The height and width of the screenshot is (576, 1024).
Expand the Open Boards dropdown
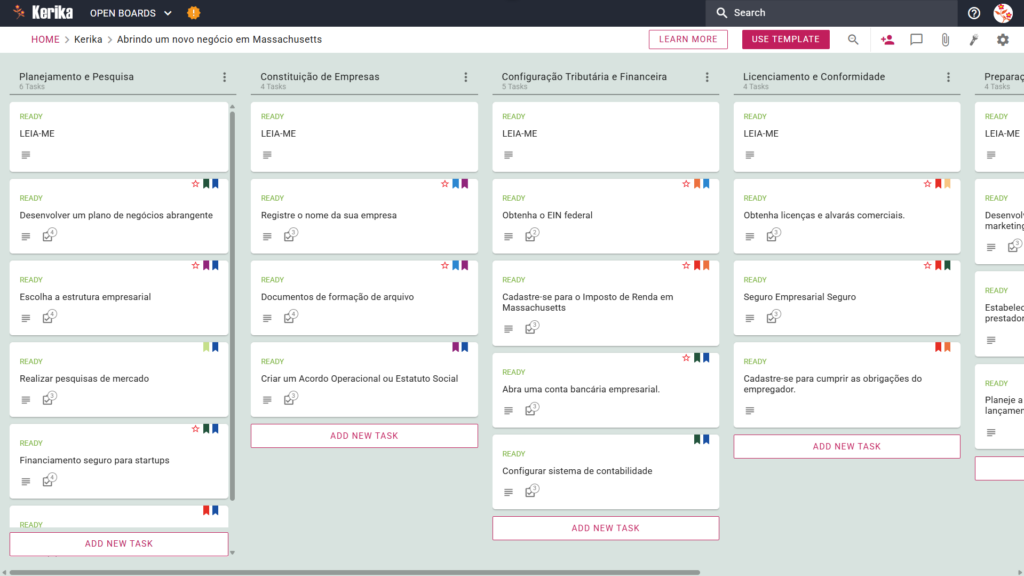131,13
